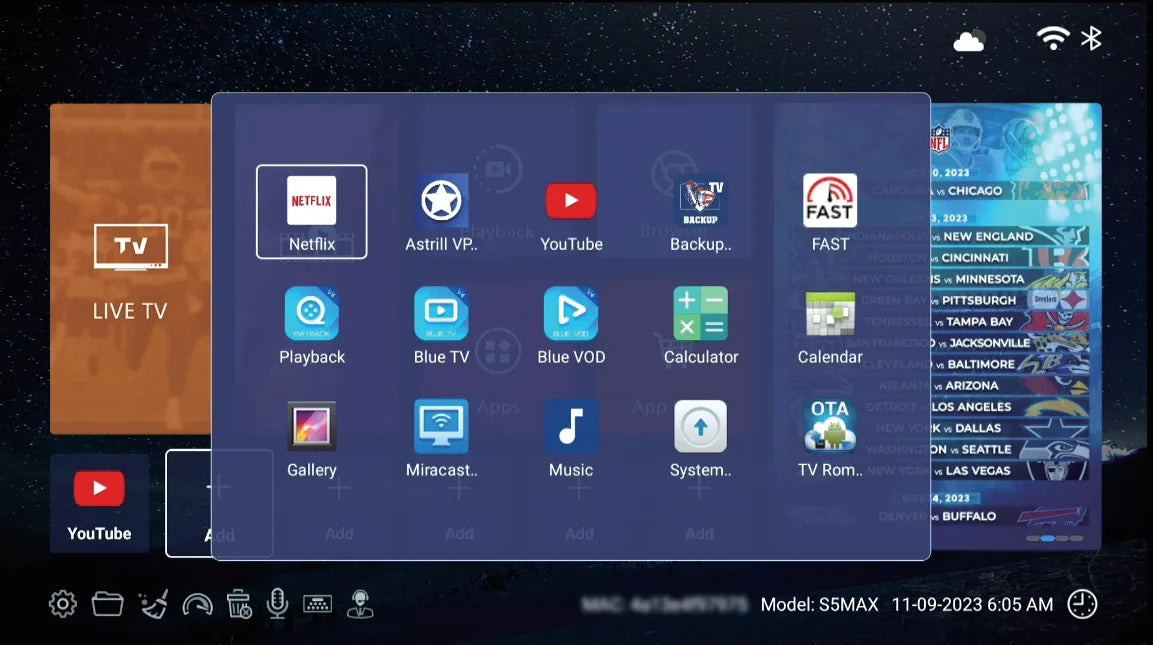Image resolution: width=1153 pixels, height=645 pixels.
Task: Open the speed test gauge icon
Action: click(x=197, y=605)
